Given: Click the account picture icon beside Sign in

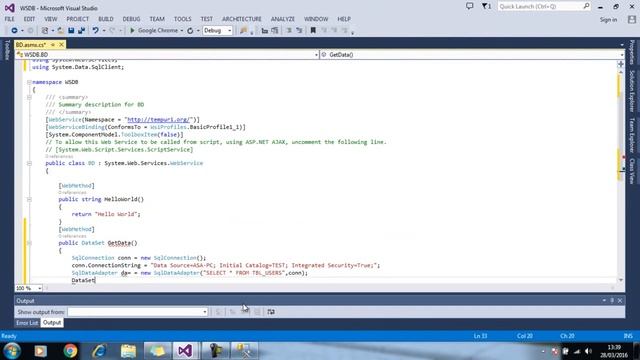Looking at the screenshot, I should pyautogui.click(x=632, y=19).
